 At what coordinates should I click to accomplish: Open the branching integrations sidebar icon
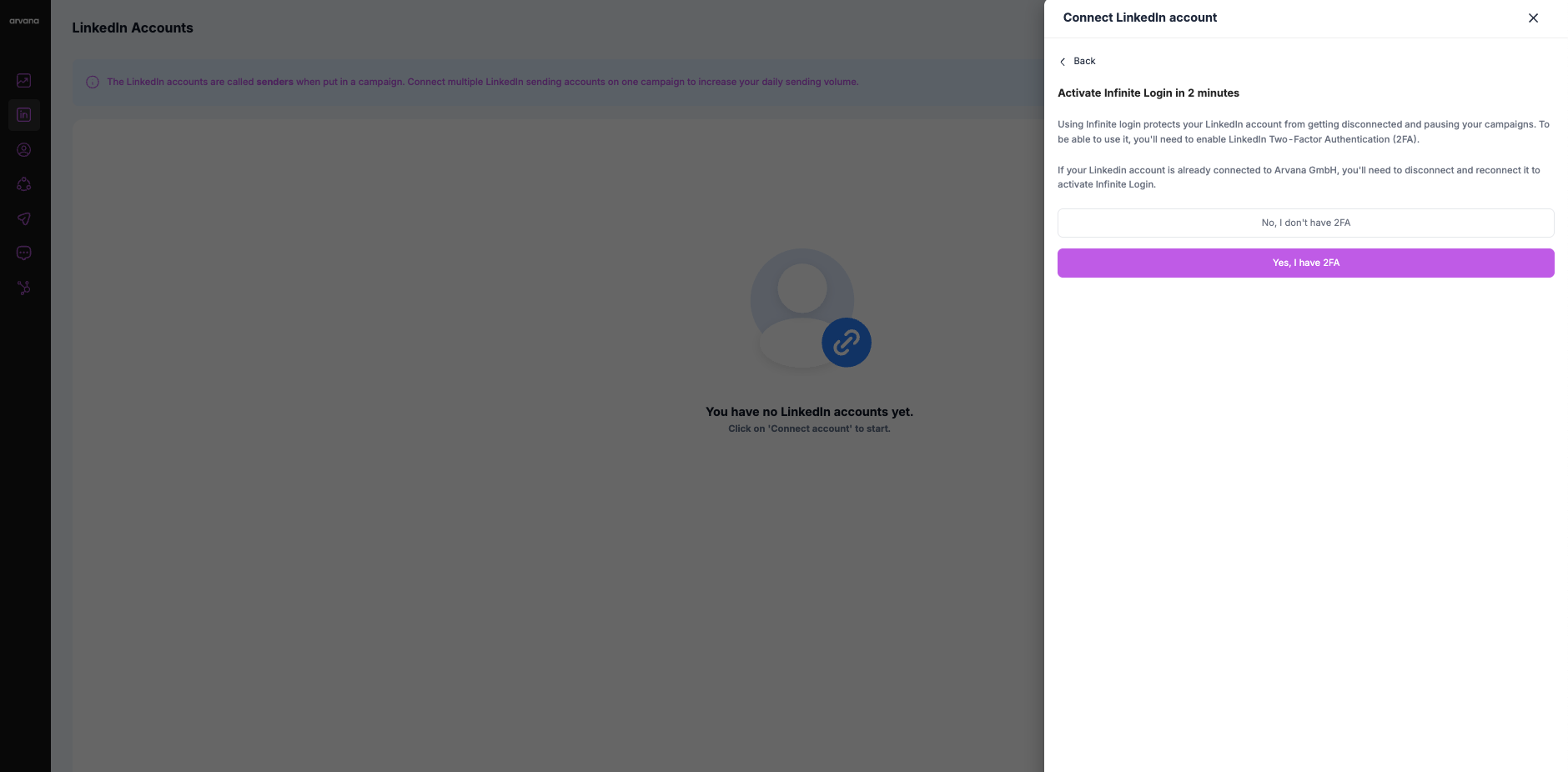tap(24, 288)
